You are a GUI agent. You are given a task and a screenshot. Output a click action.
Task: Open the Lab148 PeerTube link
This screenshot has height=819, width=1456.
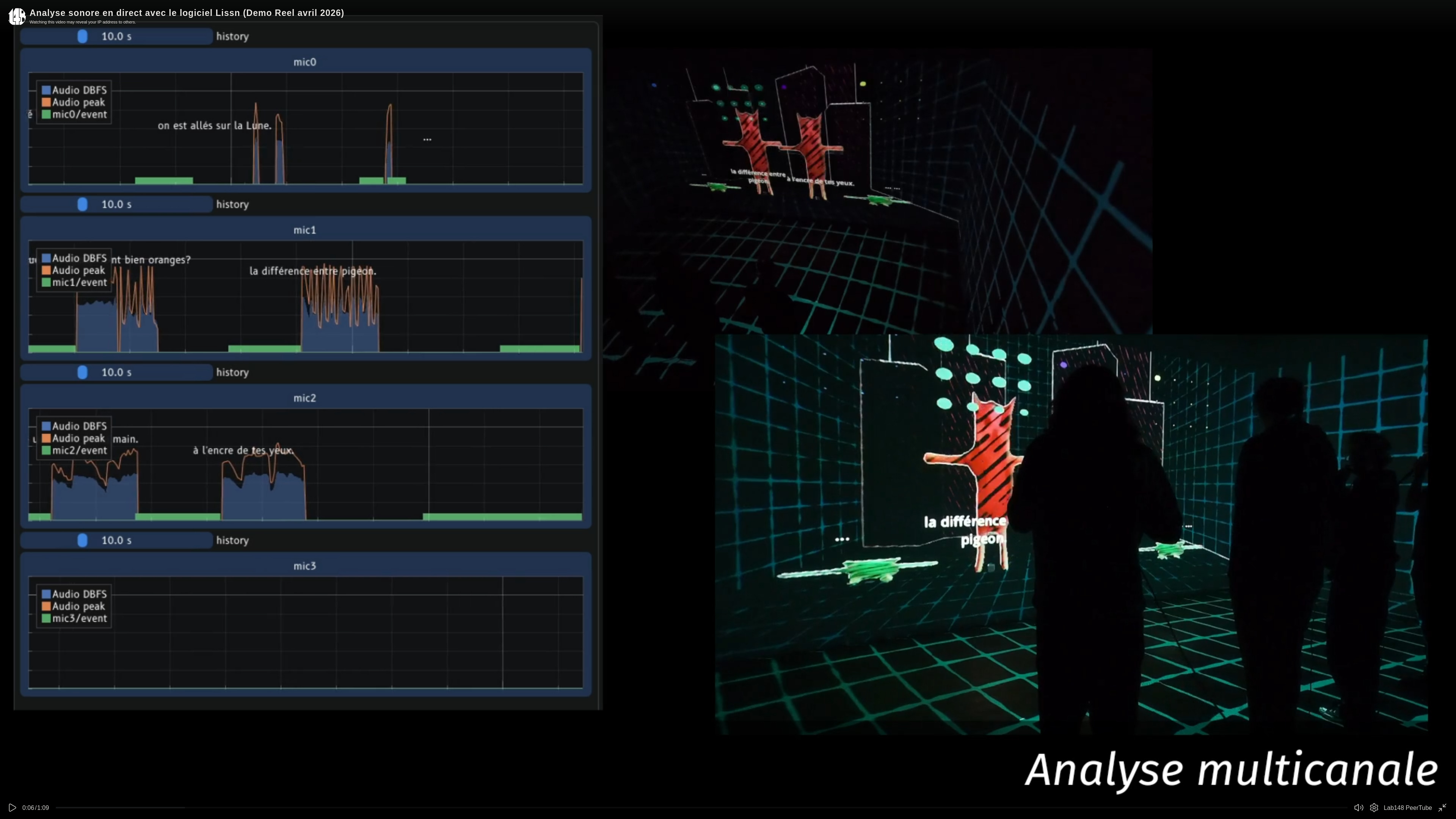(1407, 808)
